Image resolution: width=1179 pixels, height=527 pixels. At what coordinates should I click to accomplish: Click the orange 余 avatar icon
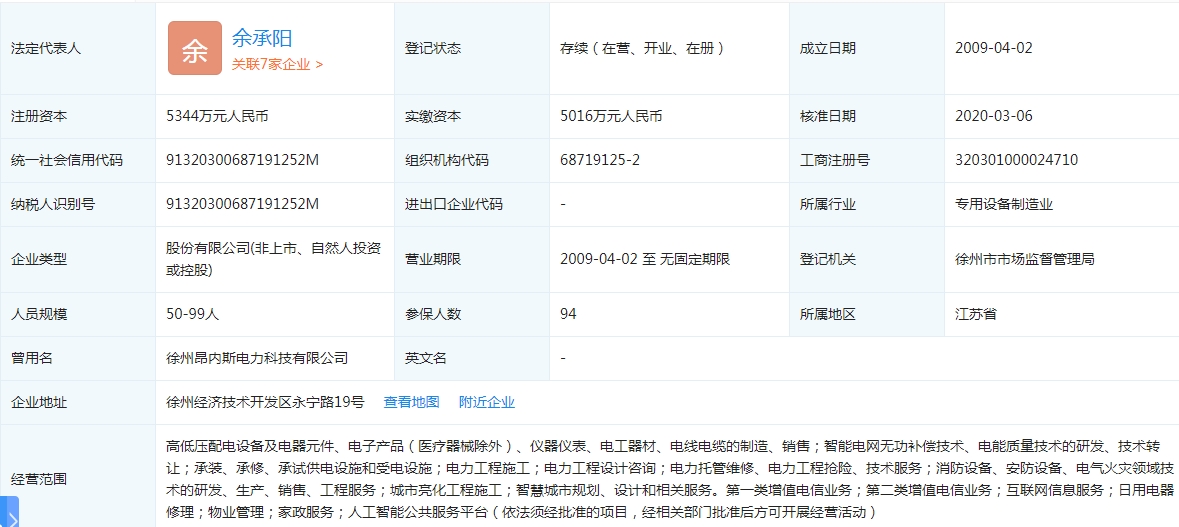pos(194,48)
